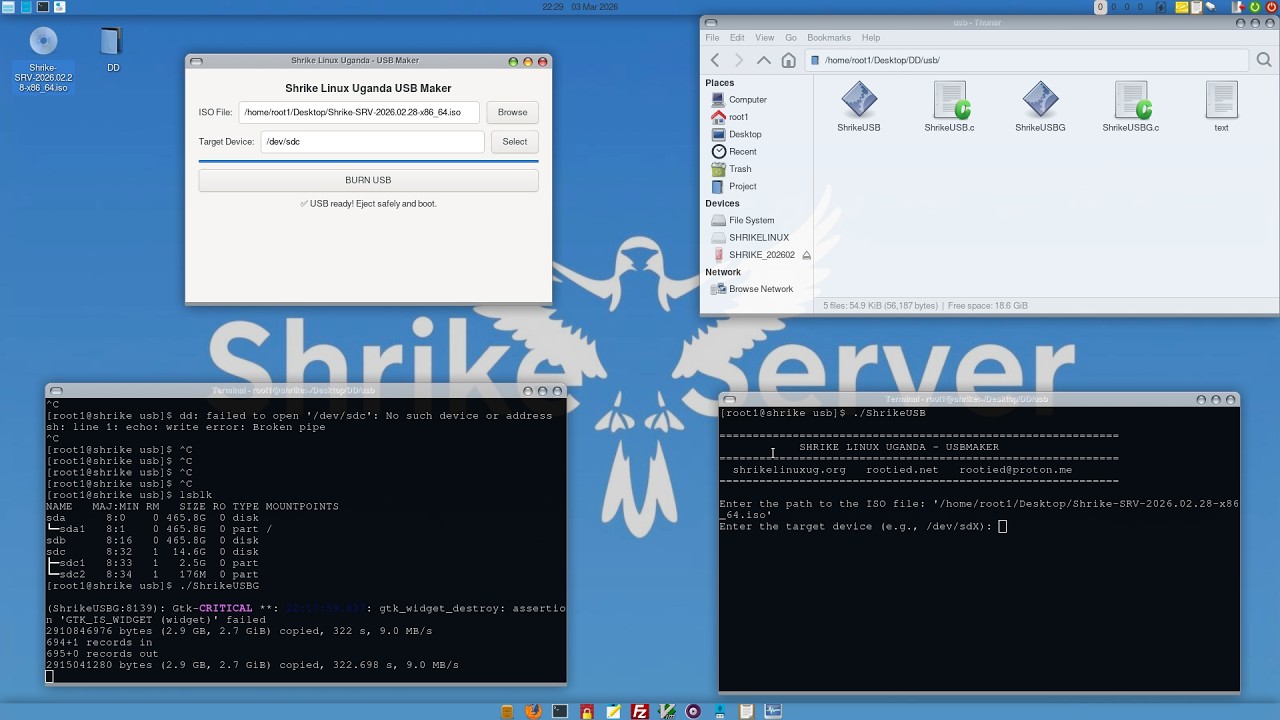Open the Bookmarks menu in Thunar
Screen dimensions: 1280x720
829,38
